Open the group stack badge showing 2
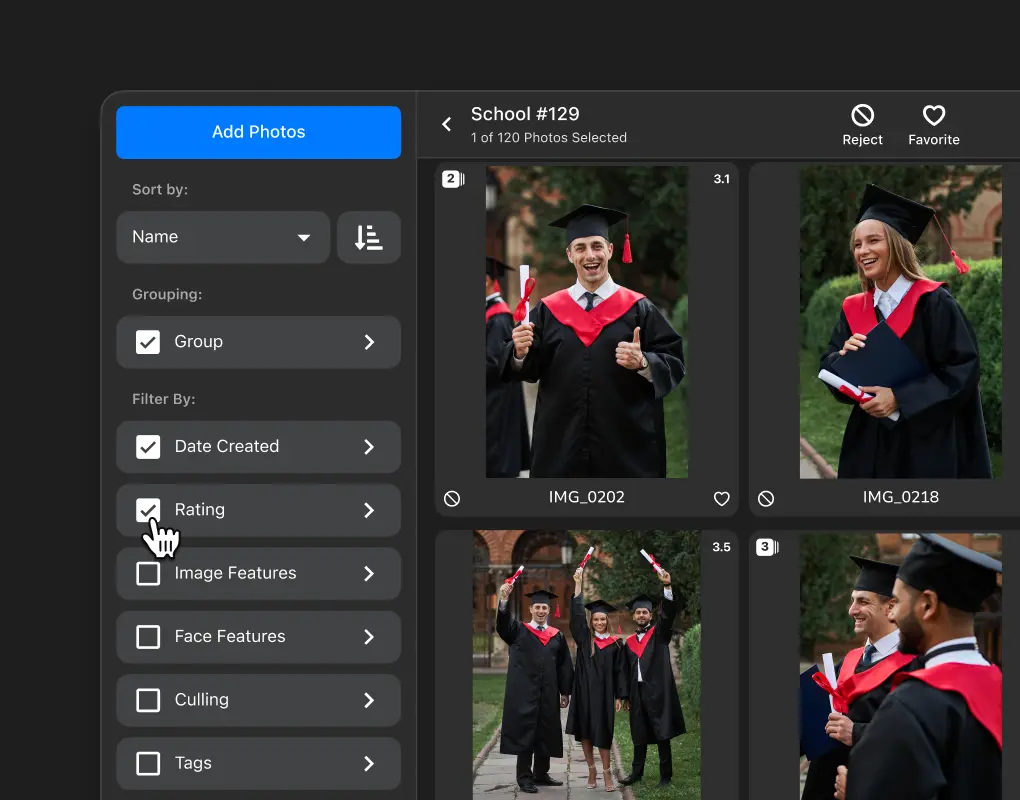The image size is (1020, 800). click(x=453, y=179)
